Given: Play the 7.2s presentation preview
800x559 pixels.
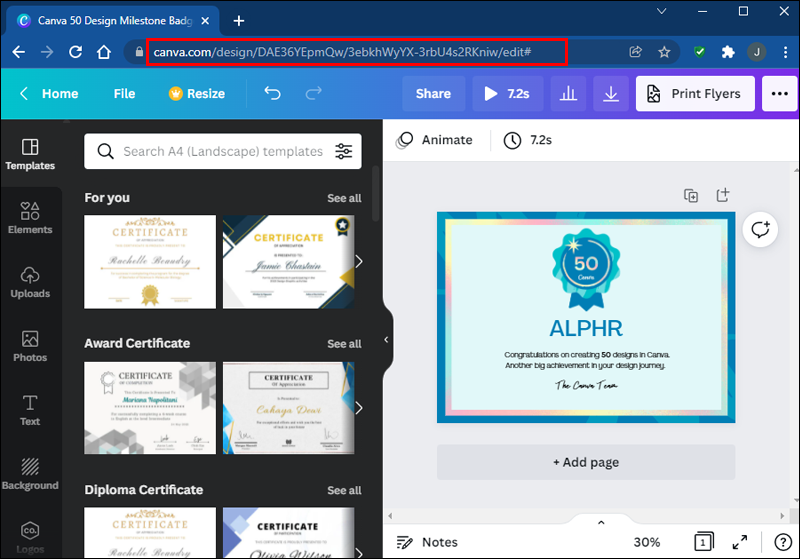Looking at the screenshot, I should tap(508, 93).
